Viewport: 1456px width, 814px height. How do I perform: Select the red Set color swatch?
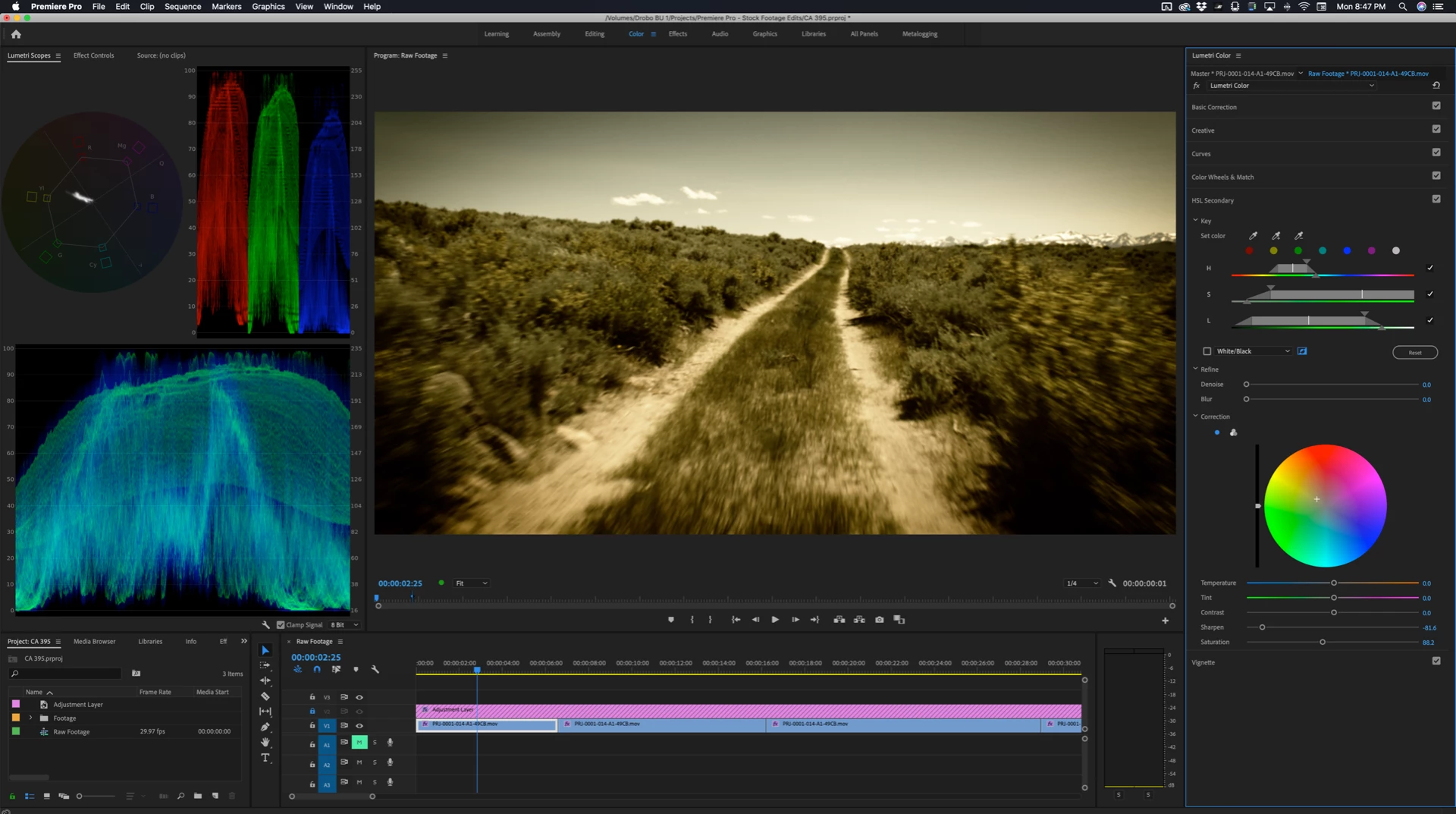pyautogui.click(x=1250, y=251)
